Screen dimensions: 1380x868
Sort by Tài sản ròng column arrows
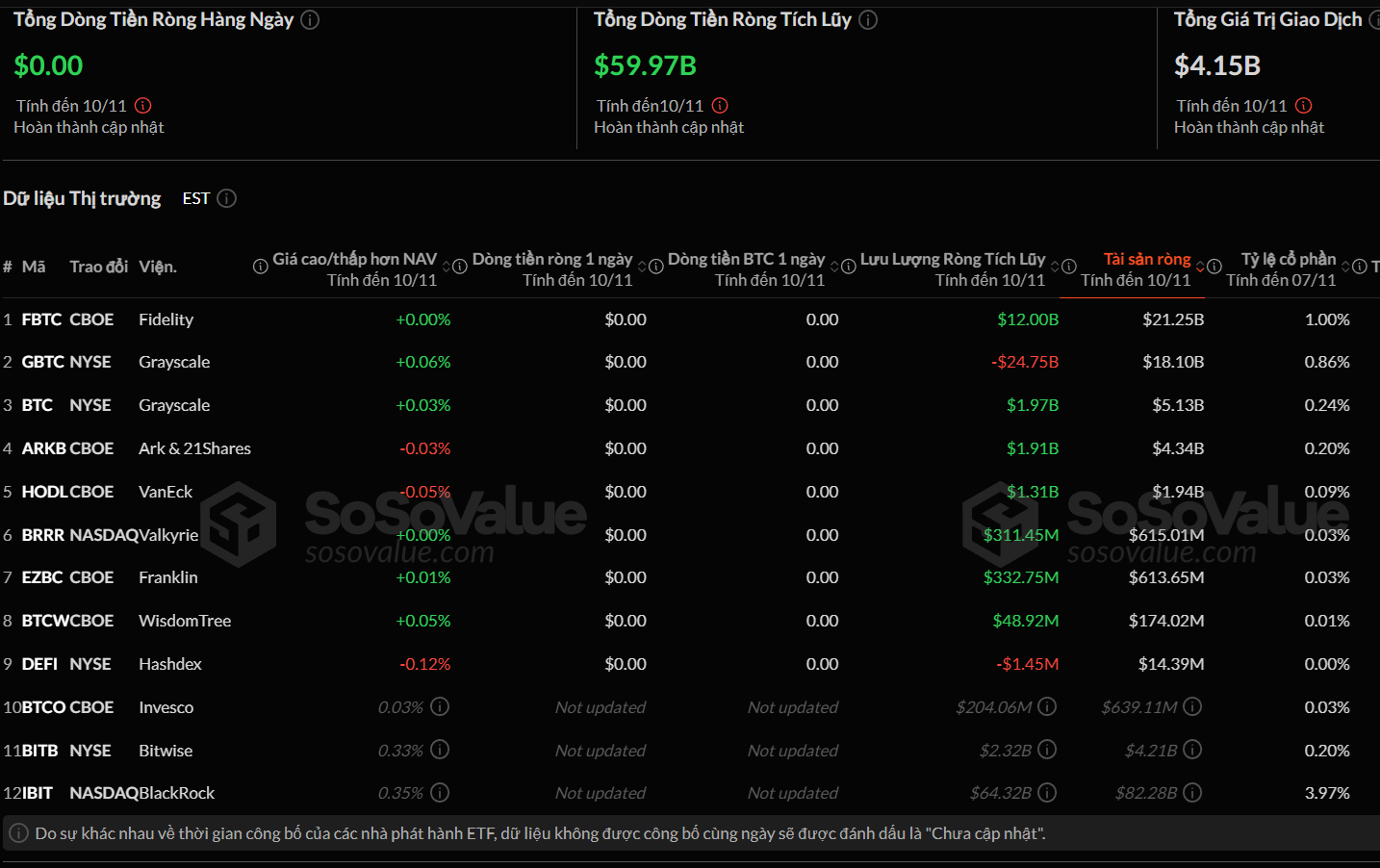coord(1200,267)
